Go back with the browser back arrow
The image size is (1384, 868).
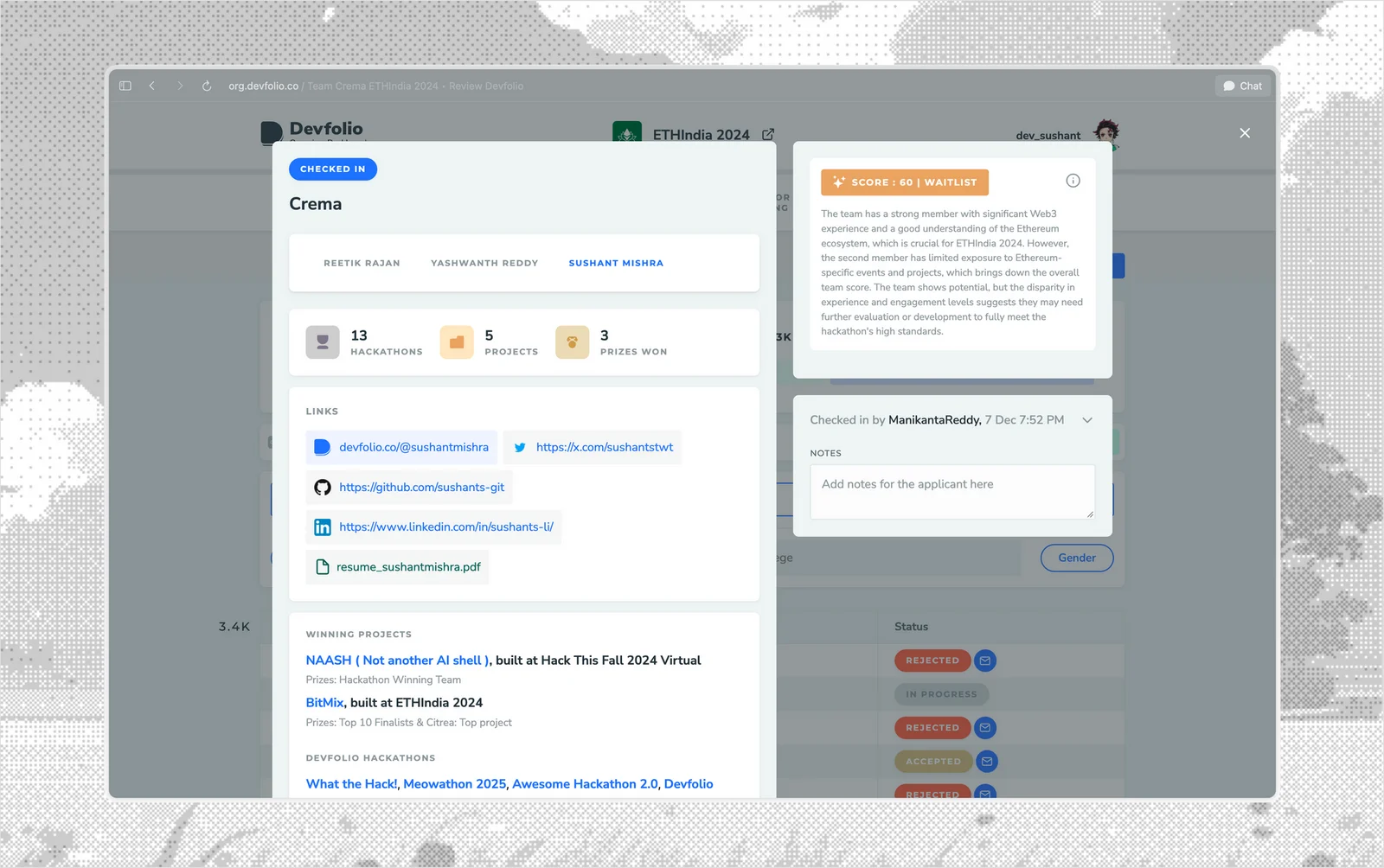[152, 86]
